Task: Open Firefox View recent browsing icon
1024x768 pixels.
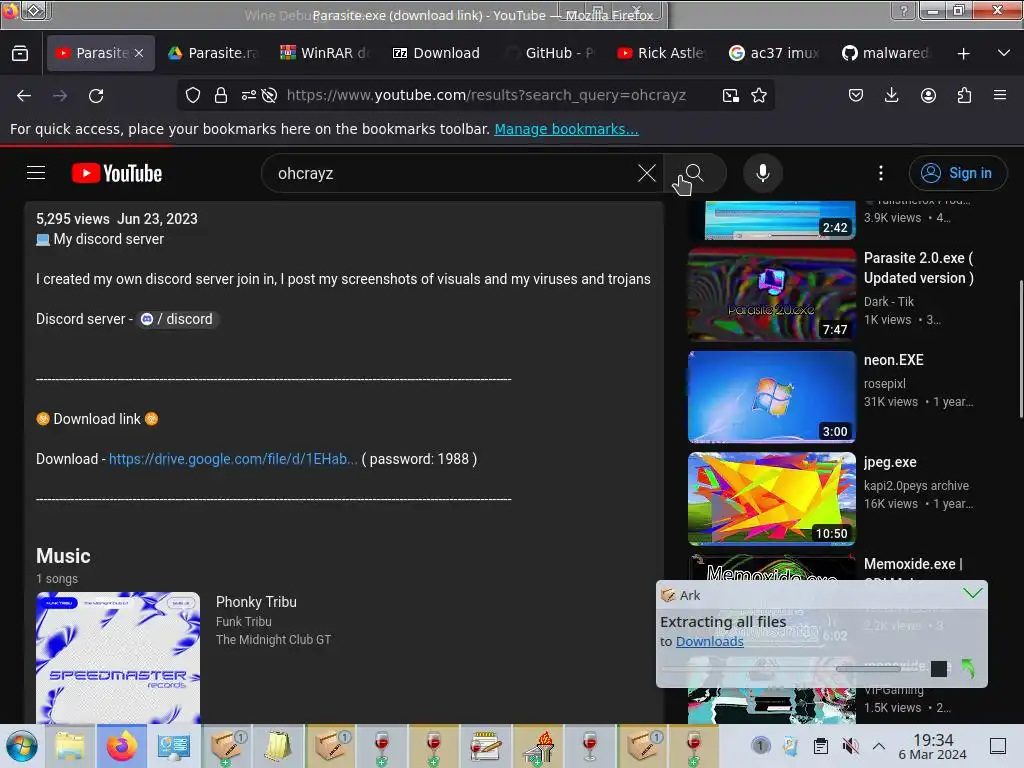Action: tap(20, 53)
